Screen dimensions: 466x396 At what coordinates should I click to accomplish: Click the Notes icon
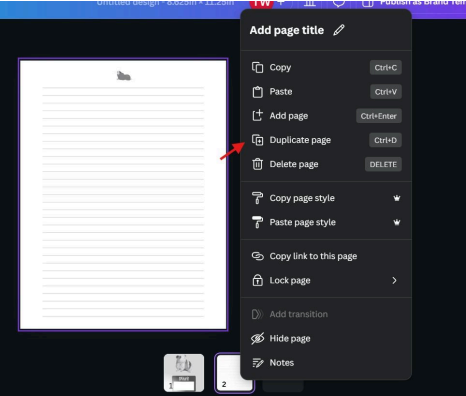(x=257, y=363)
